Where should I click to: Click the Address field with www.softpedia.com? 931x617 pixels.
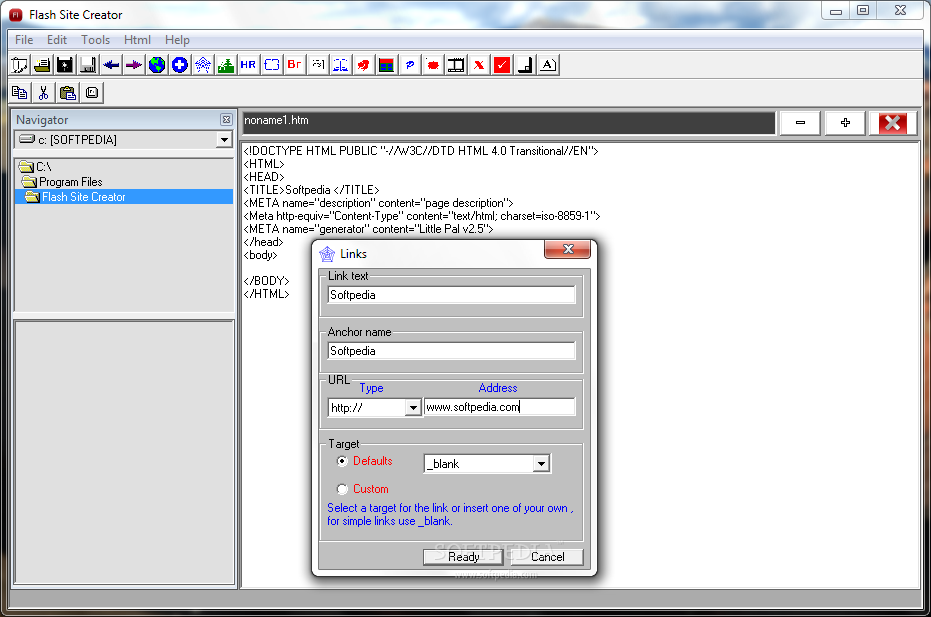coord(499,407)
